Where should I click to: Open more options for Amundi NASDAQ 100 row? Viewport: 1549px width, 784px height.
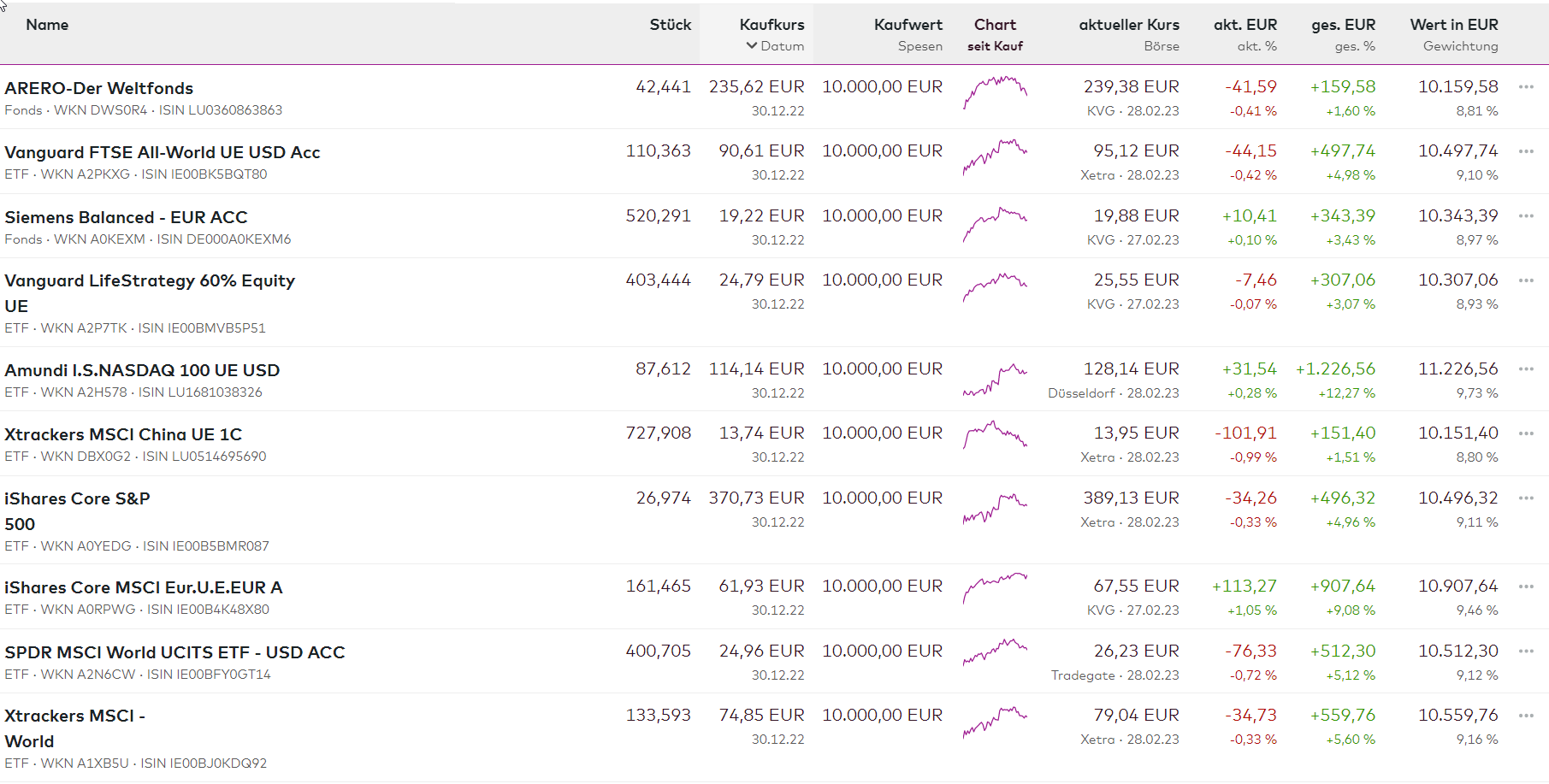[1526, 369]
